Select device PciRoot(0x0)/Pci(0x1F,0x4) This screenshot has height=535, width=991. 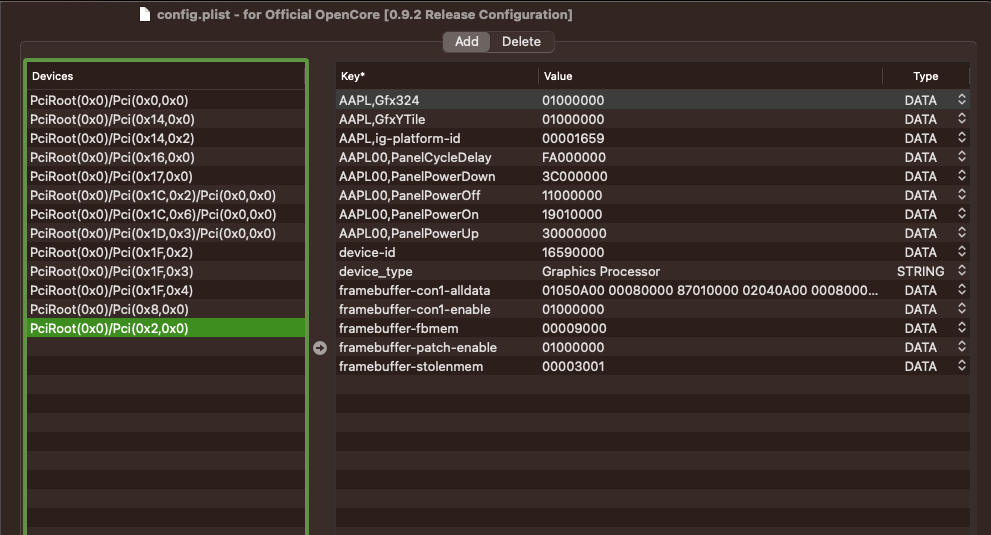[x=166, y=290]
